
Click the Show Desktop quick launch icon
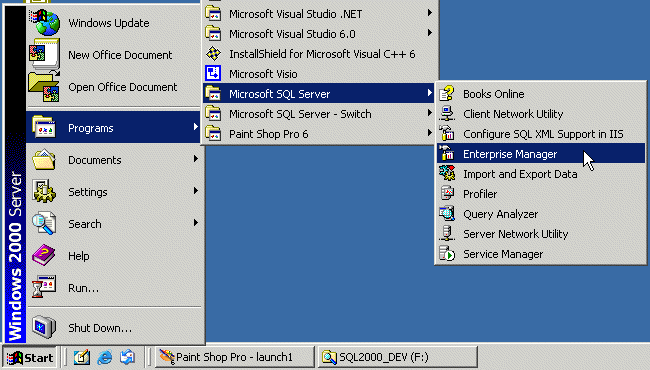click(x=82, y=357)
